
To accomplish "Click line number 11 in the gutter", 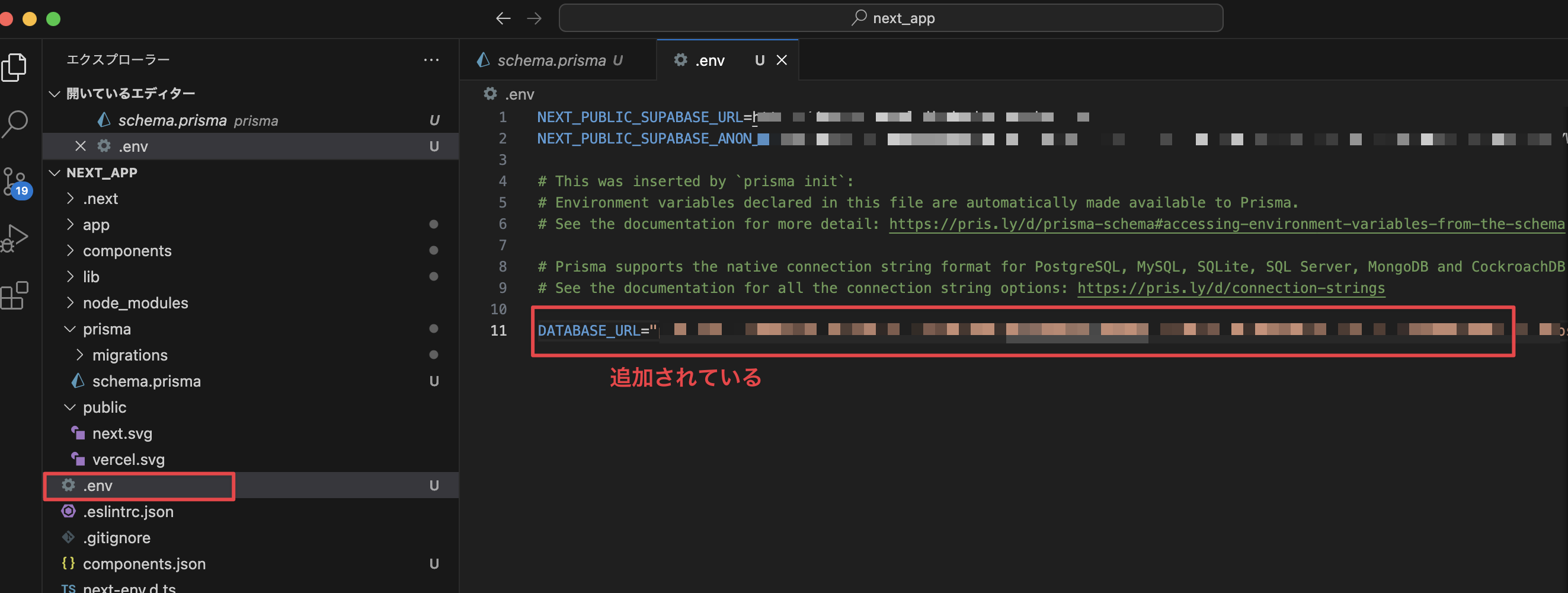I will (x=498, y=330).
